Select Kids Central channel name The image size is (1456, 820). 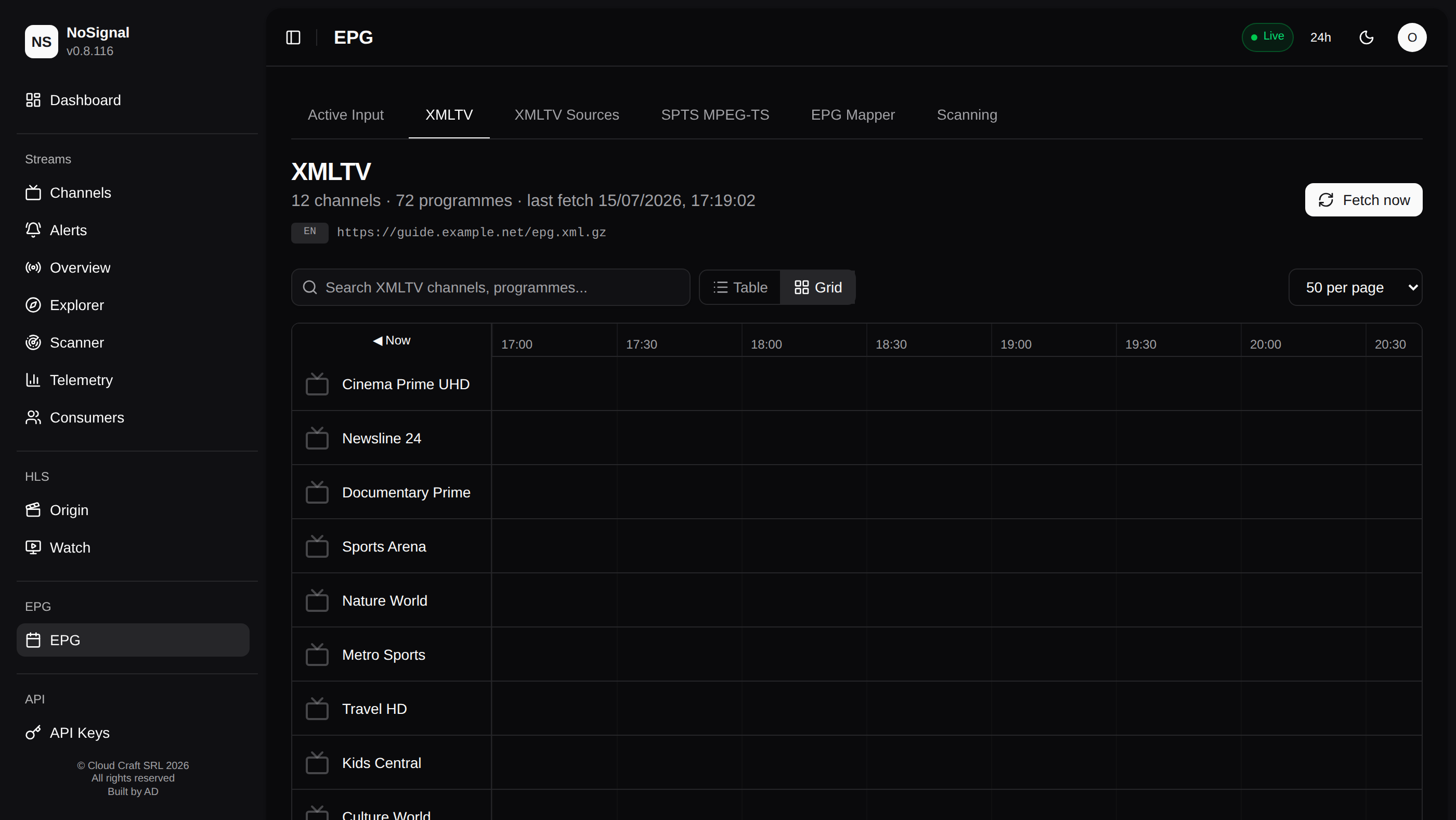tap(382, 763)
